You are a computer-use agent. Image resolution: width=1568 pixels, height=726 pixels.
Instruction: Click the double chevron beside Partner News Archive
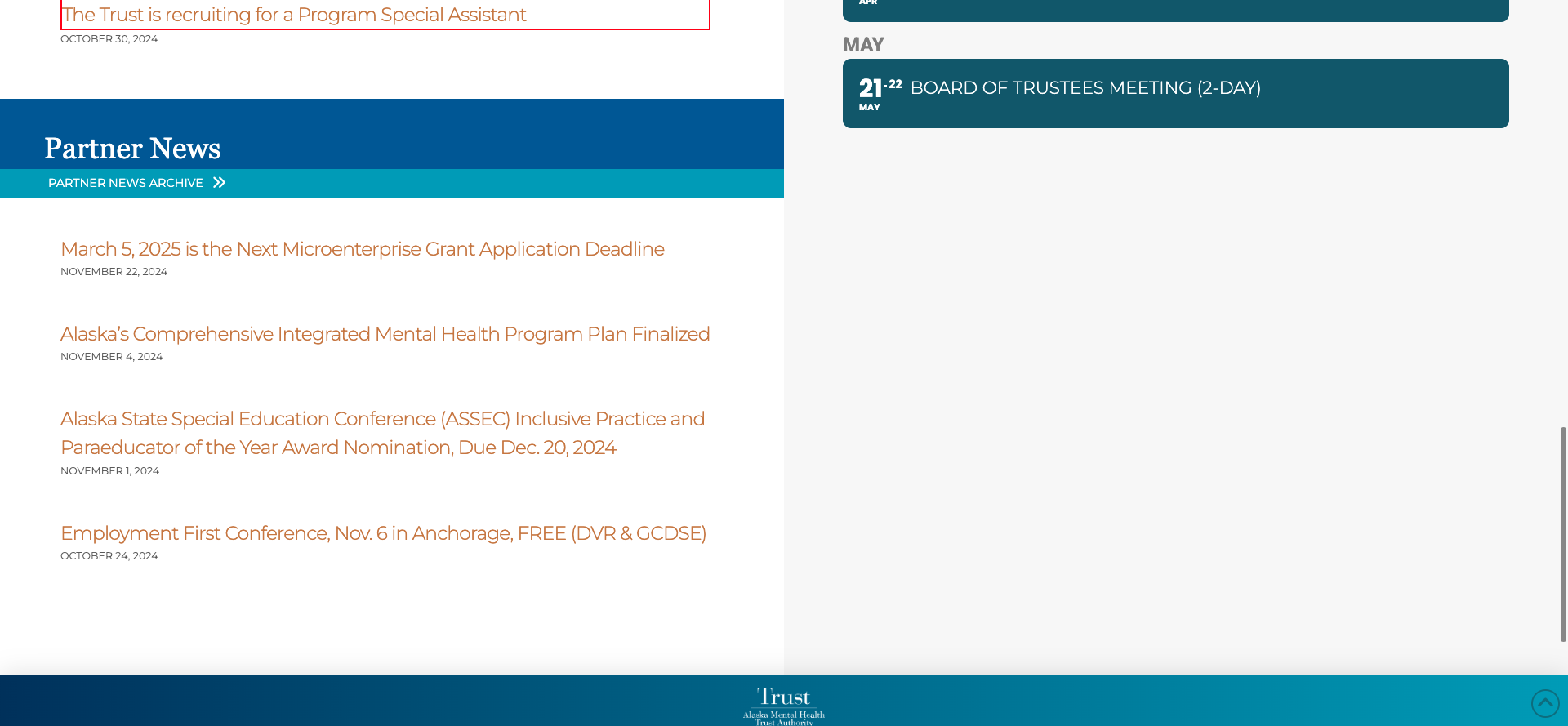(219, 183)
